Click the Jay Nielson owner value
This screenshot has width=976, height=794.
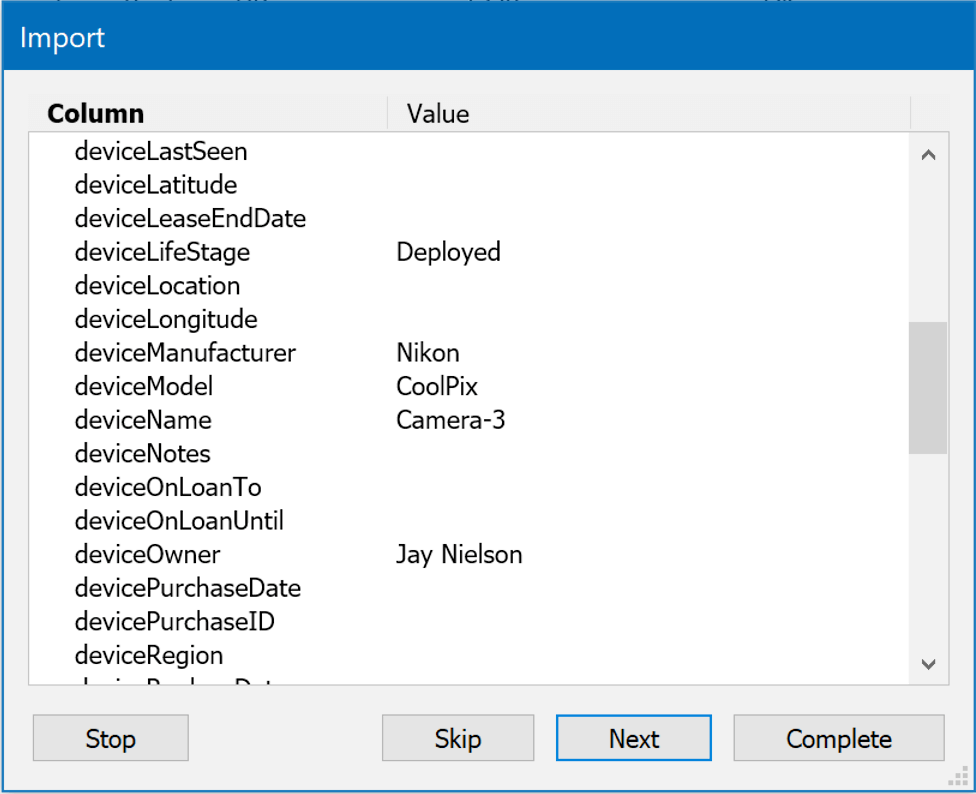[x=459, y=554]
